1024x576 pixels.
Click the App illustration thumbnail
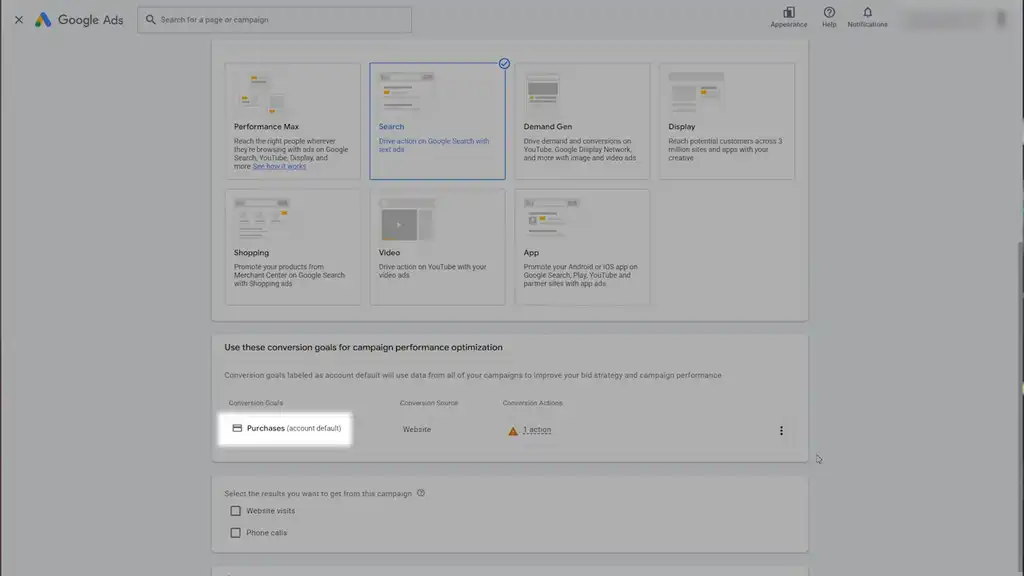pos(551,219)
